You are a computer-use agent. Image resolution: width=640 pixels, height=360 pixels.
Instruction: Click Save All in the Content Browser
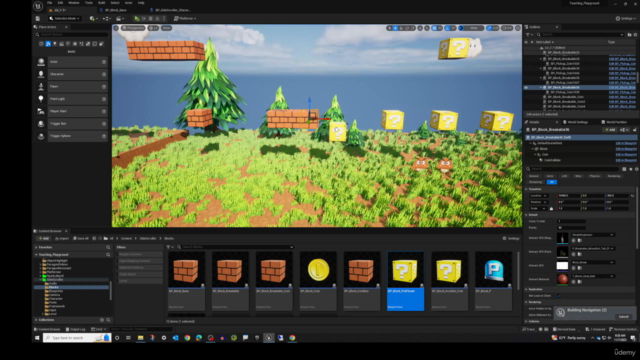point(80,238)
